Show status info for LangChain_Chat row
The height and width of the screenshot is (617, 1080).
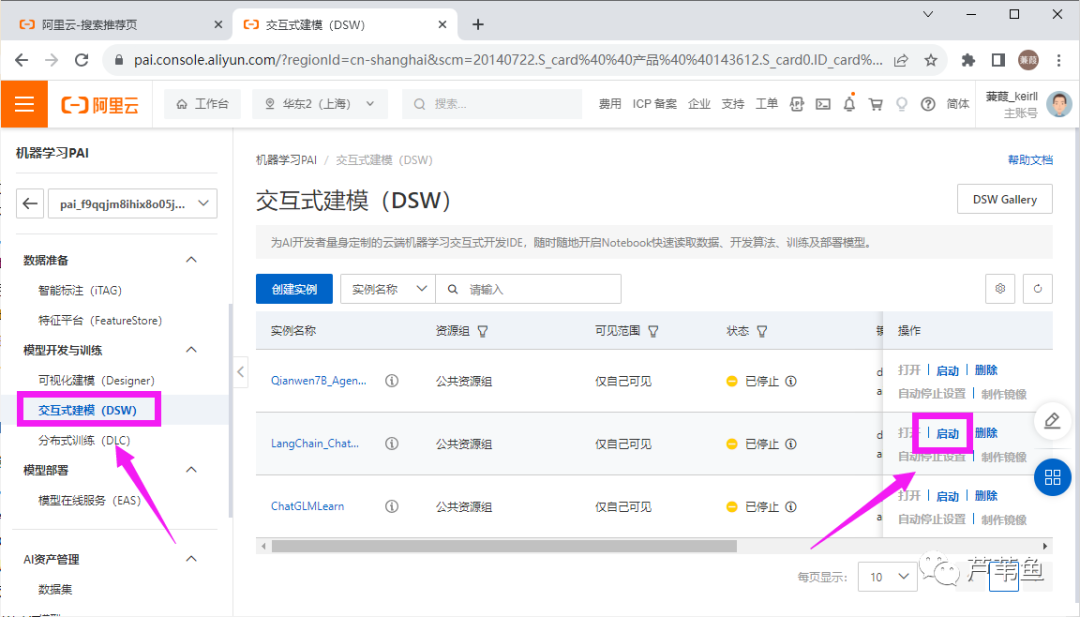click(791, 443)
